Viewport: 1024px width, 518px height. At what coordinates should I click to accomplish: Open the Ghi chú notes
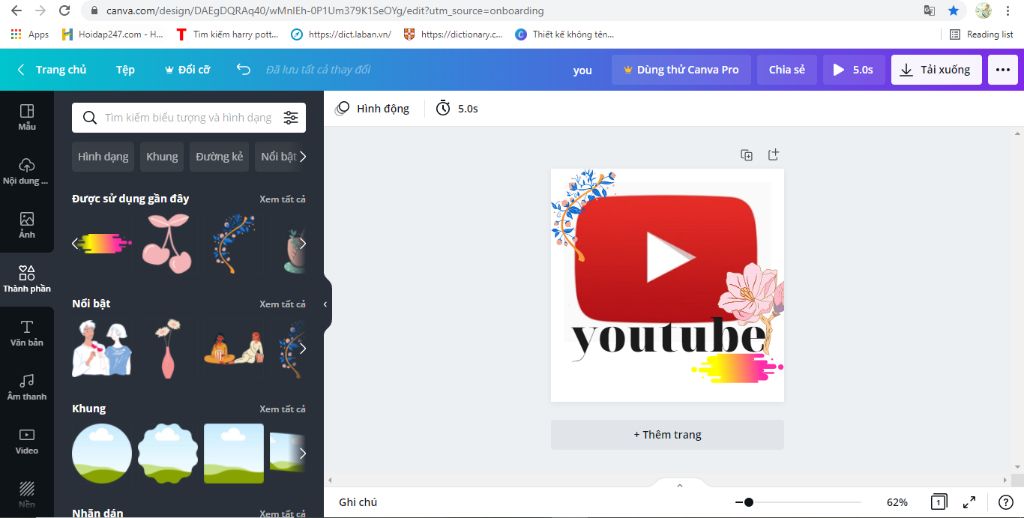(358, 502)
